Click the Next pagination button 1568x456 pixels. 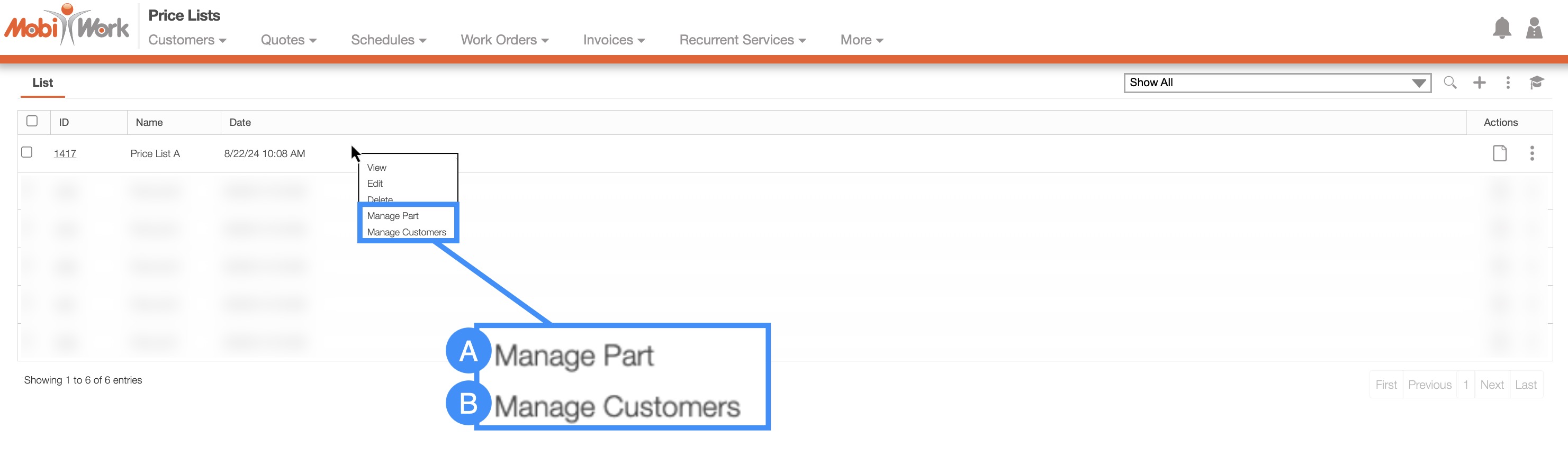pyautogui.click(x=1491, y=385)
